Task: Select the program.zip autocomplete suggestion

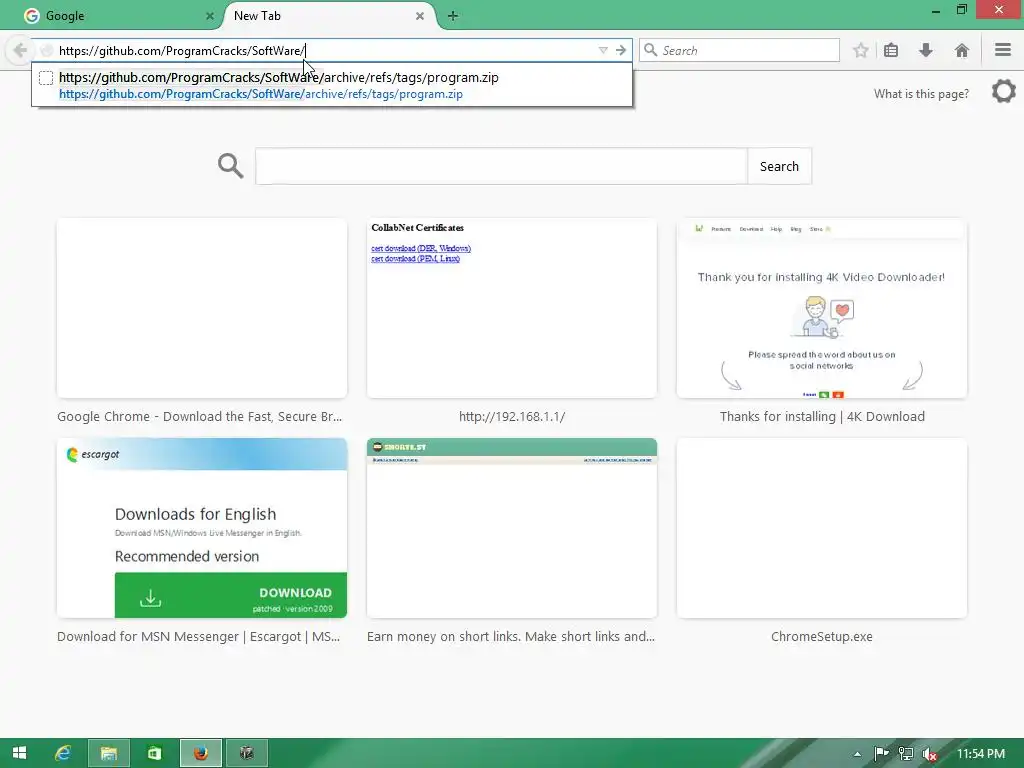Action: click(x=332, y=85)
